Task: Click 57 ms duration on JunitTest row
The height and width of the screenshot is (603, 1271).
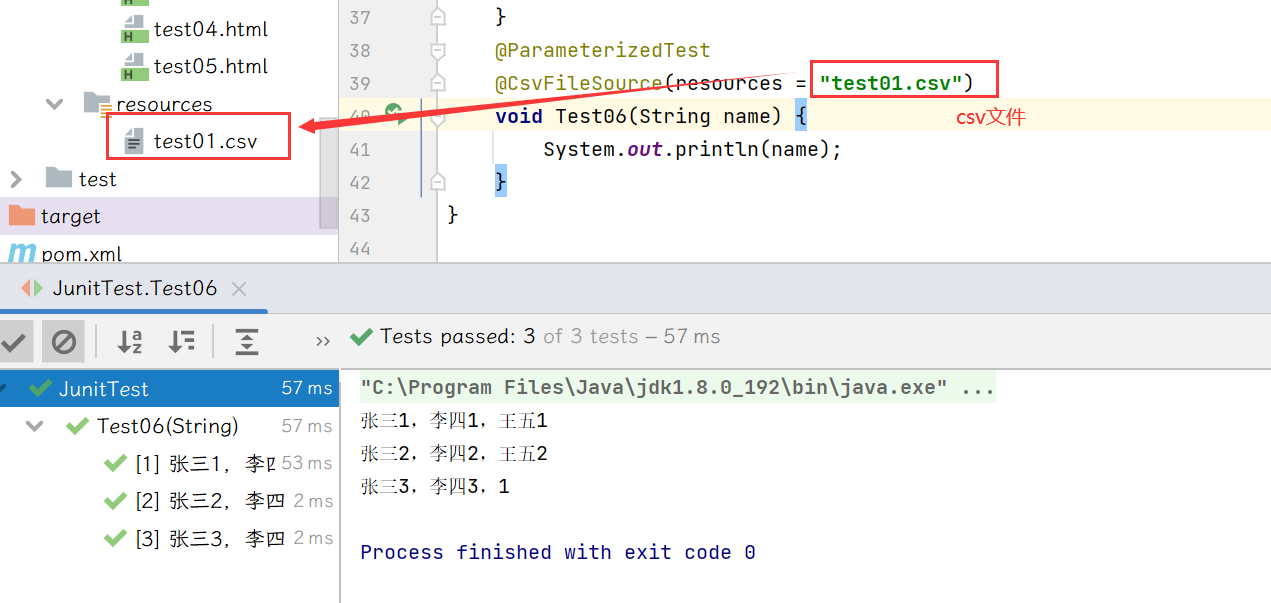Action: click(x=307, y=389)
